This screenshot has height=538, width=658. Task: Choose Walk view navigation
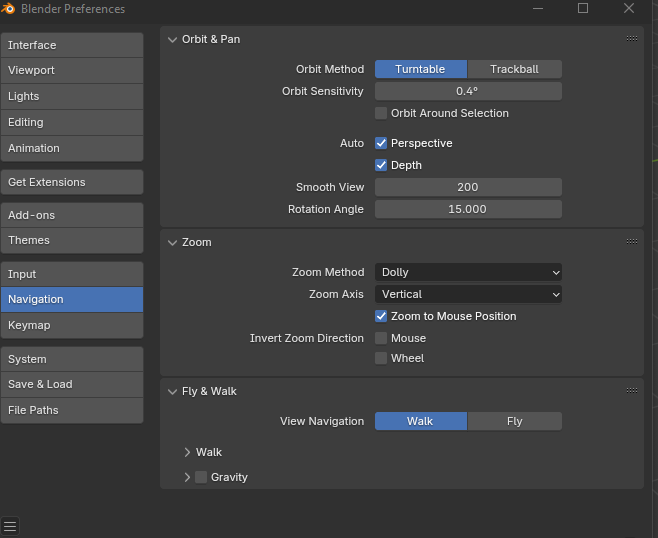tap(421, 421)
